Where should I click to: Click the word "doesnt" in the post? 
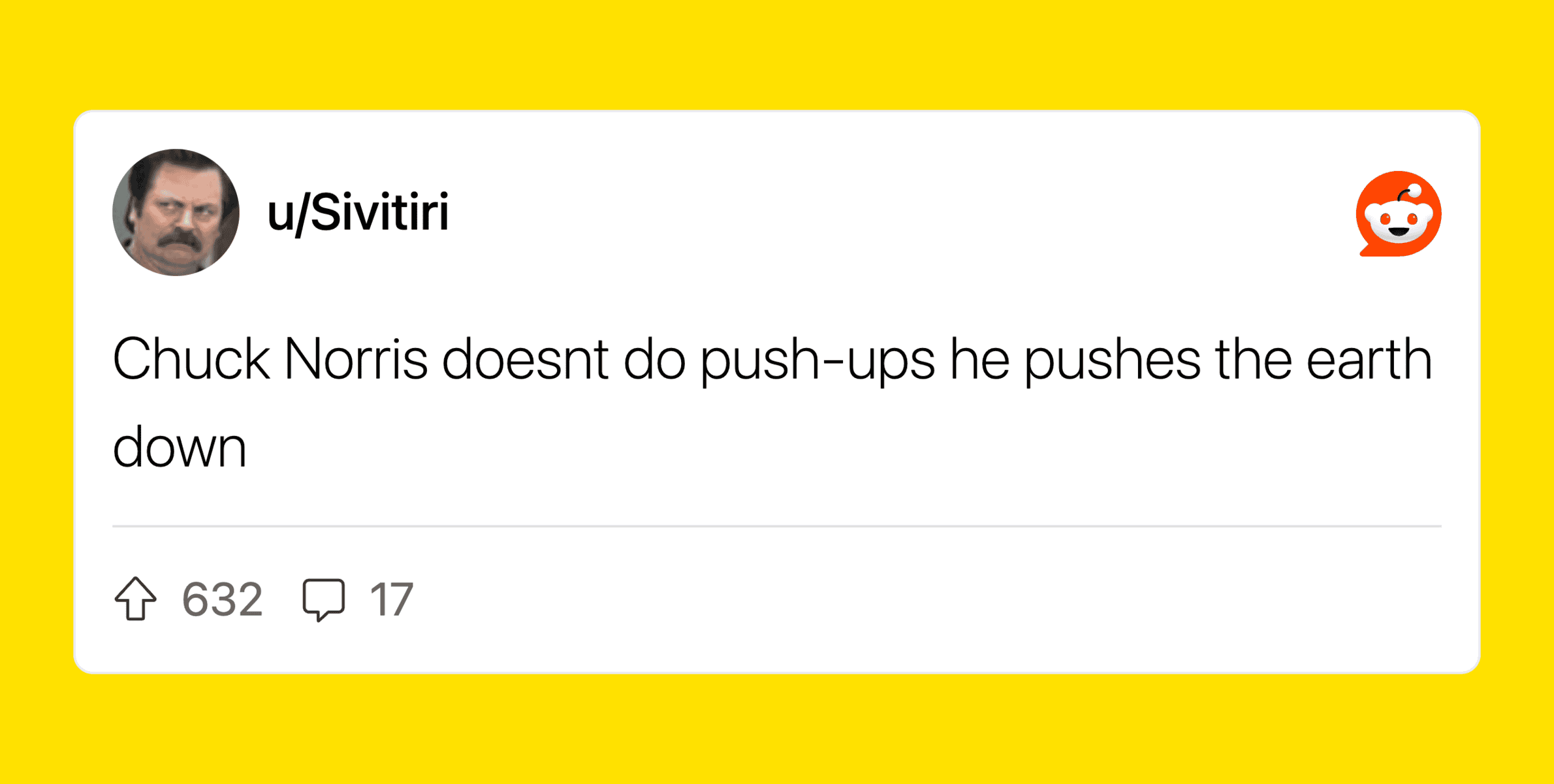(525, 360)
